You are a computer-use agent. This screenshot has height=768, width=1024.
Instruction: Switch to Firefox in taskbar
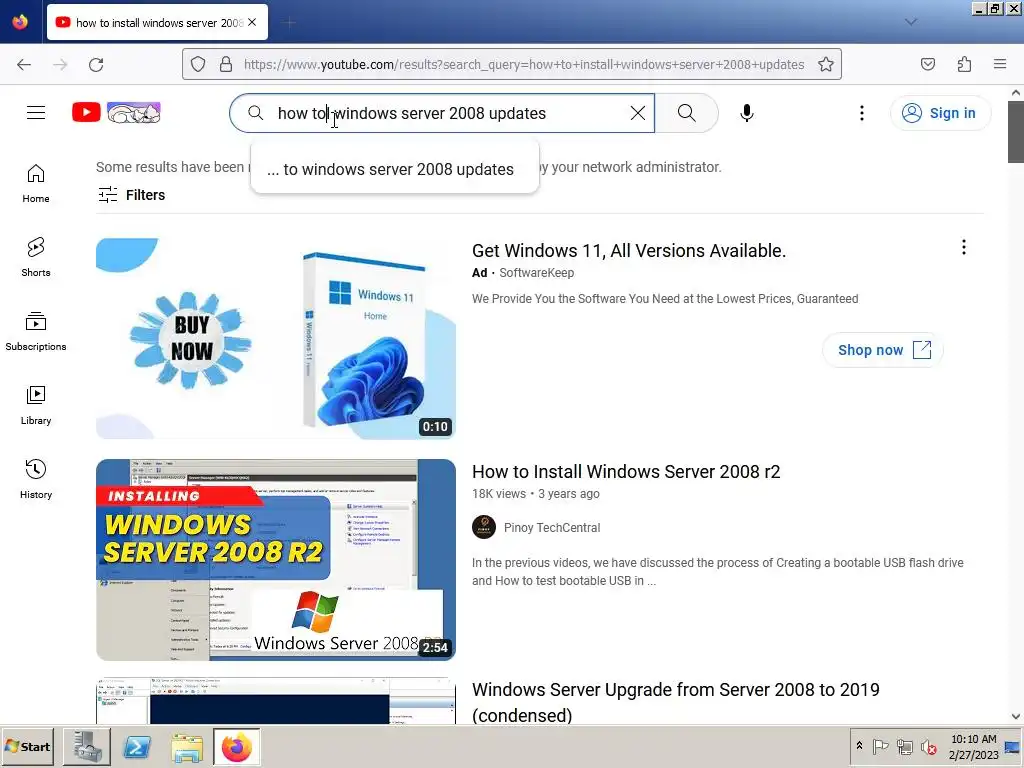click(x=236, y=746)
